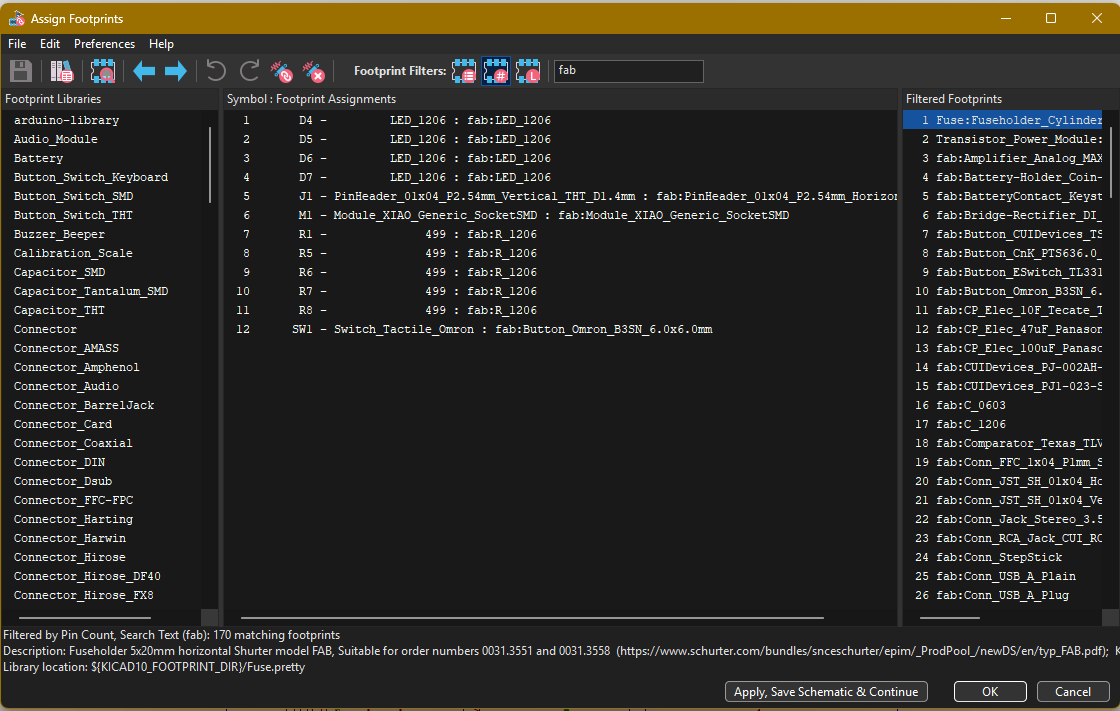Open the footprint library table icon
Screen dimensions: 1120x711
point(61,71)
